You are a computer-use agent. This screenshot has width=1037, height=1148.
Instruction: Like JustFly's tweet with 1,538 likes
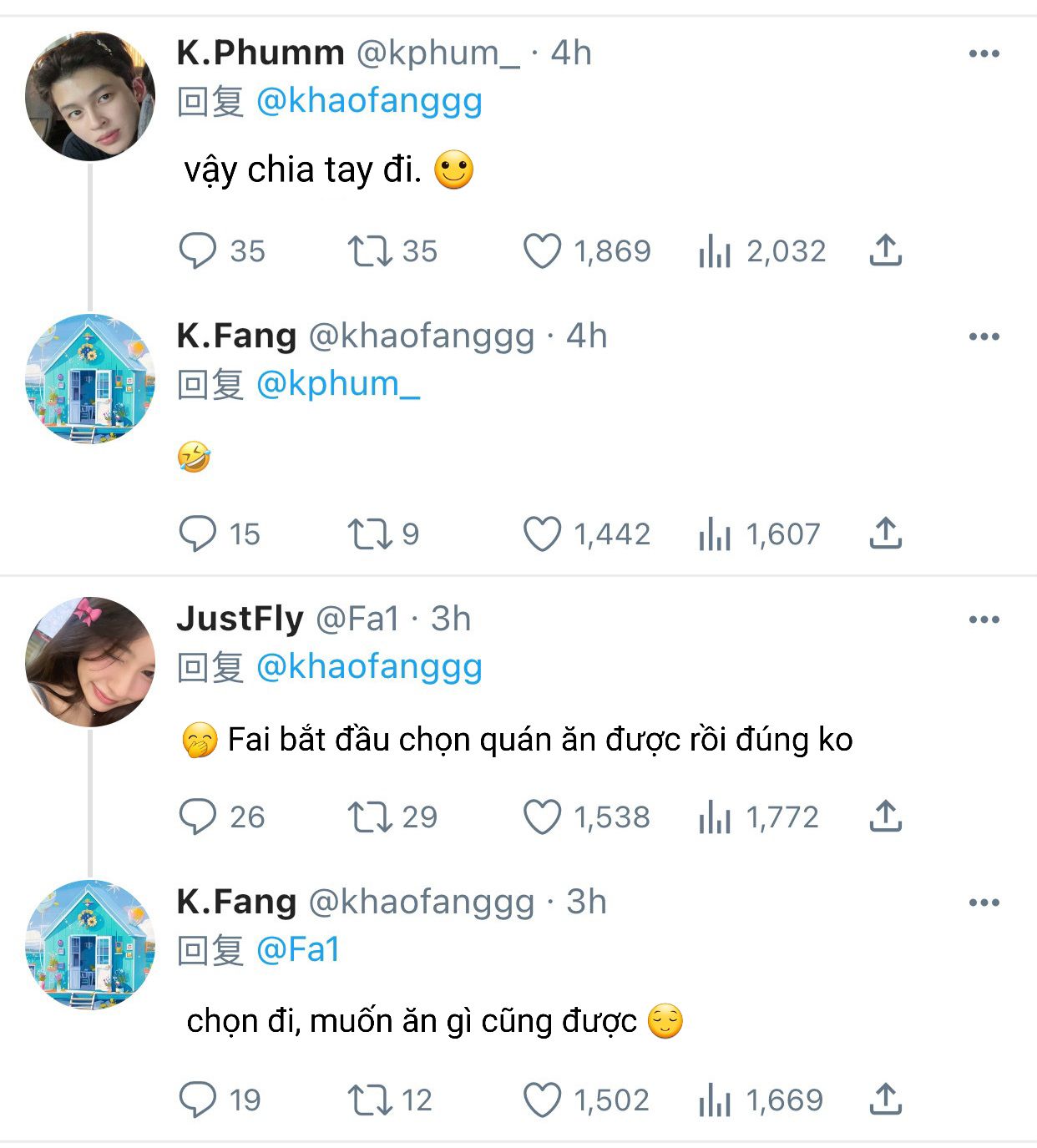(542, 817)
